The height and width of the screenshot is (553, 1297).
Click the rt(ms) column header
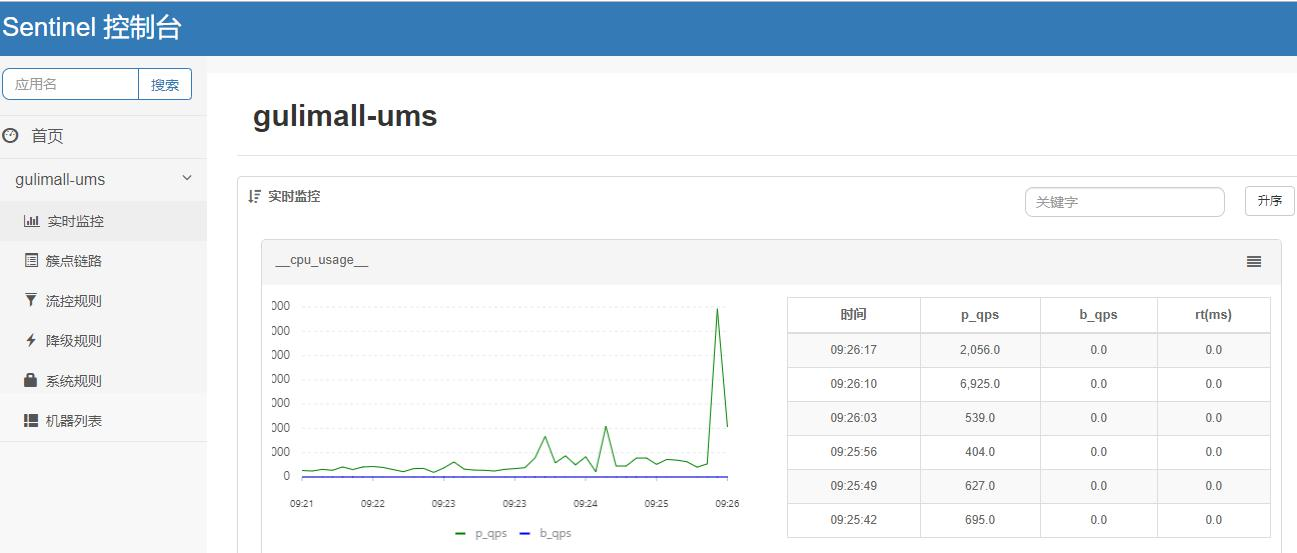point(1214,314)
